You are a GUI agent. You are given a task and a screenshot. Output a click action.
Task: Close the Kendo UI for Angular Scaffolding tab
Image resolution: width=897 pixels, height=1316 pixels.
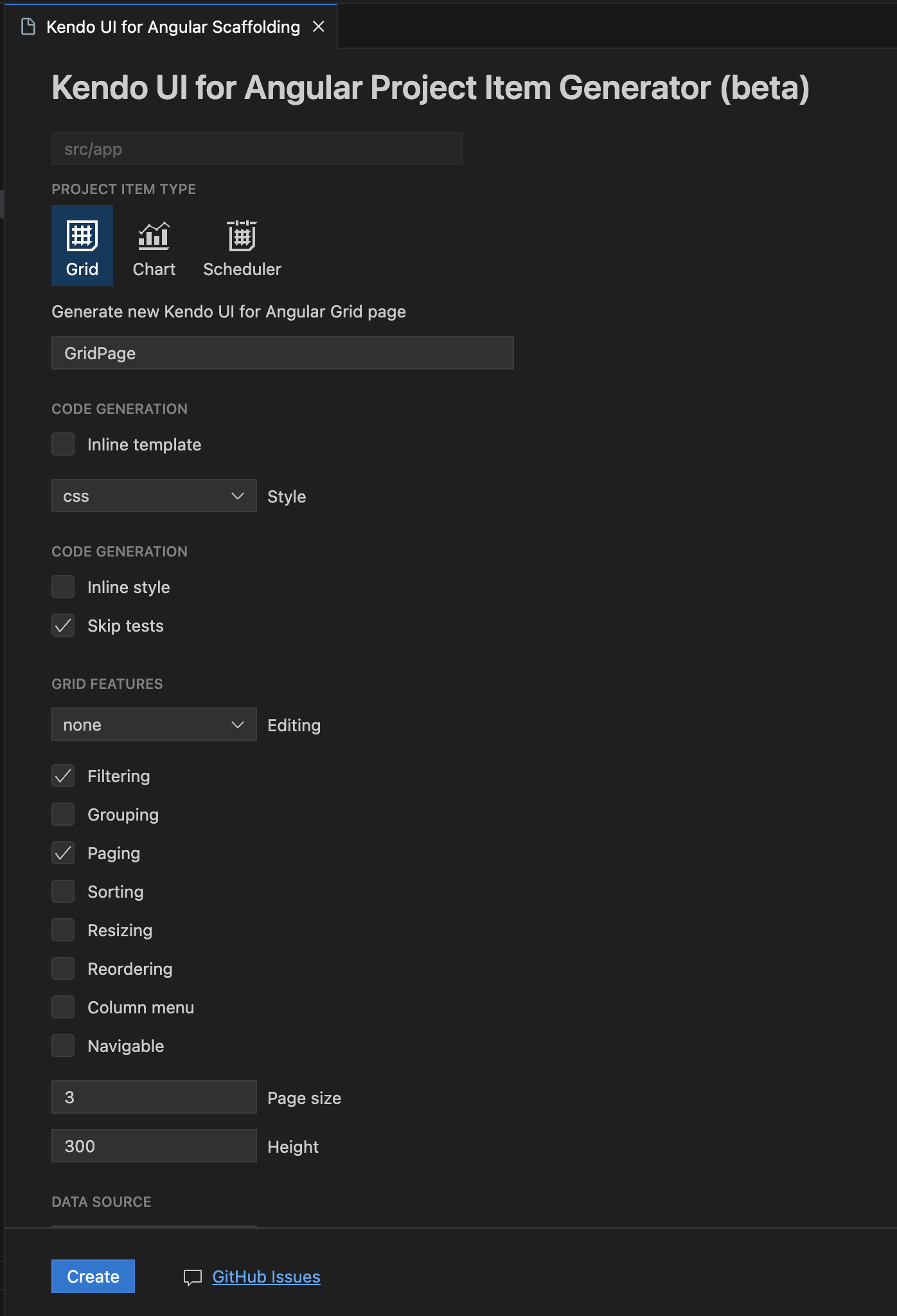pos(318,26)
